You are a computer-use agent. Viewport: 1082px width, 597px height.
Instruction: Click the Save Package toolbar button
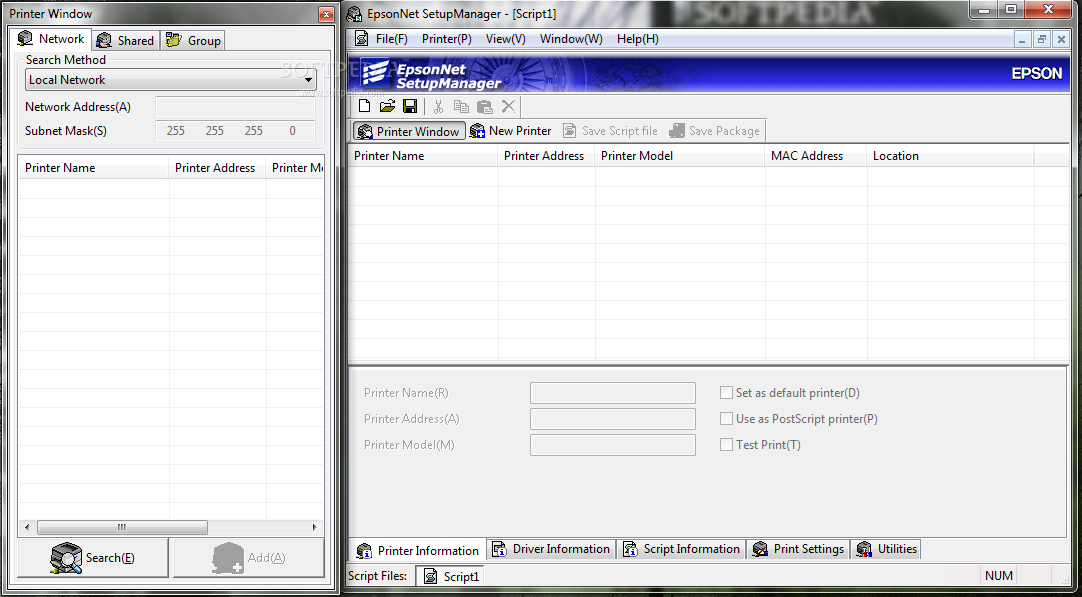714,131
